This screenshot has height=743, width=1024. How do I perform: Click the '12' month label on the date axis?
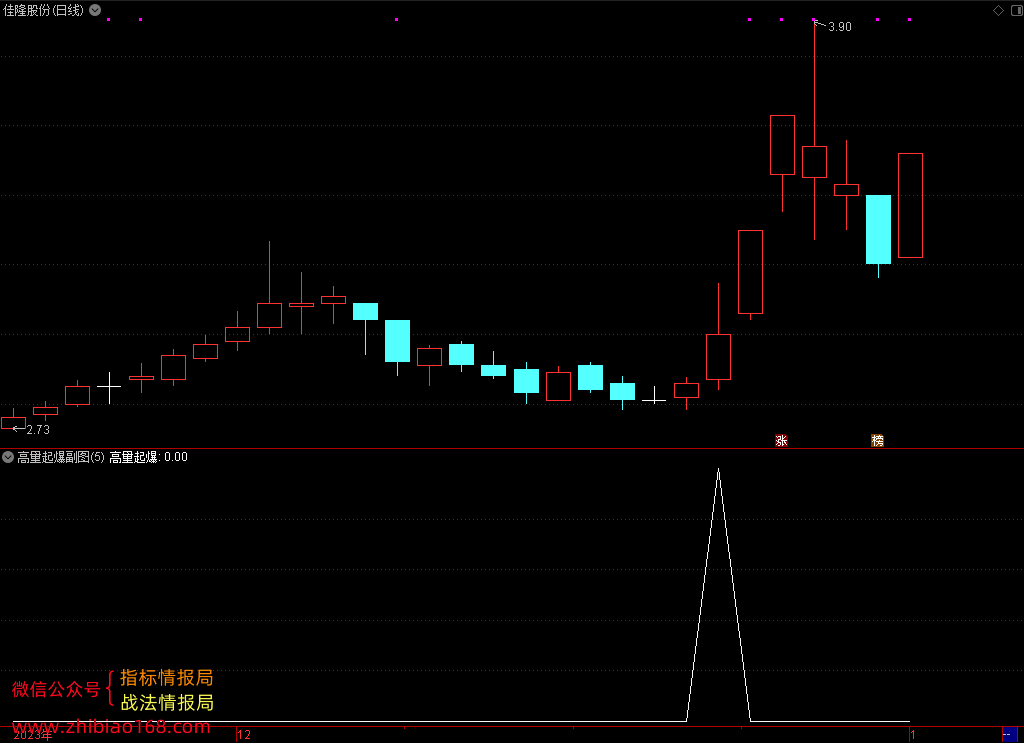click(x=244, y=735)
